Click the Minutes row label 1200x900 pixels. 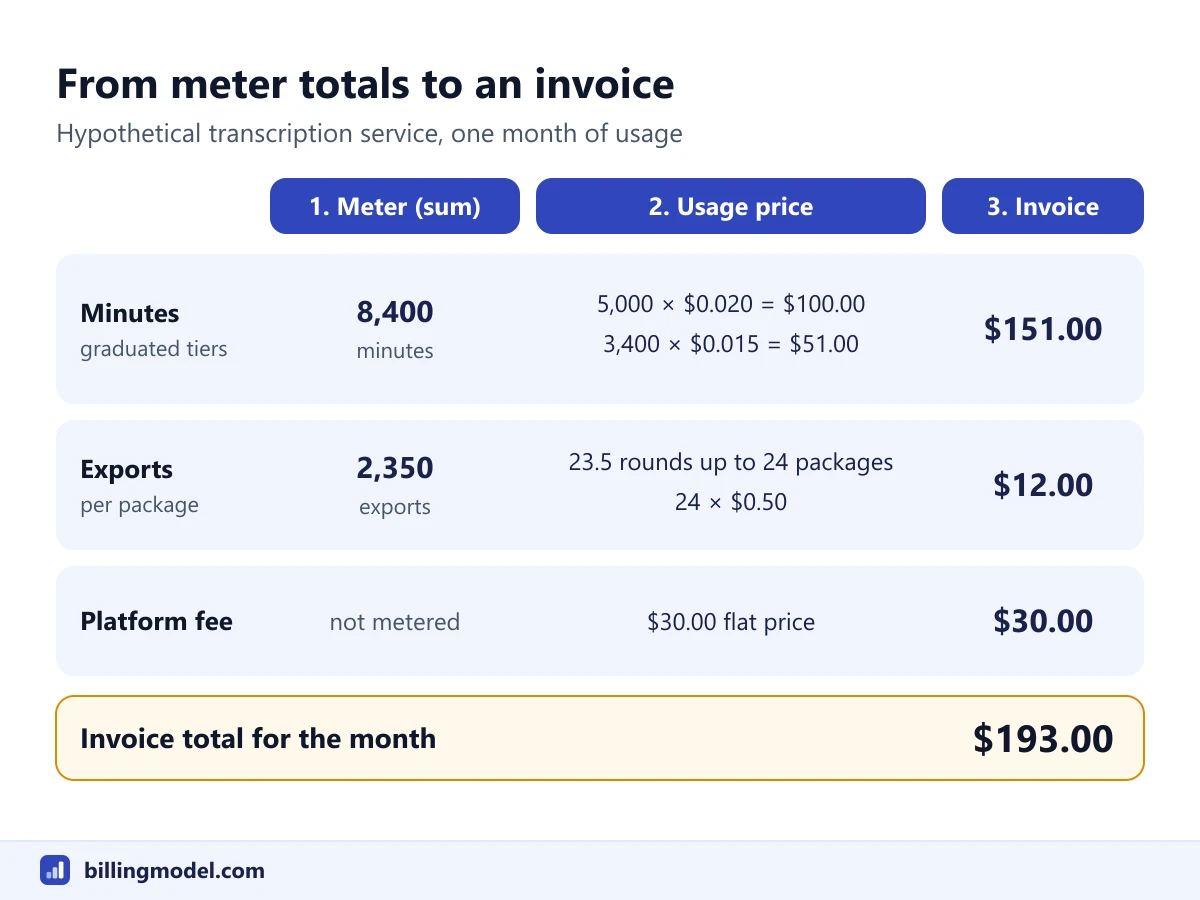[130, 313]
